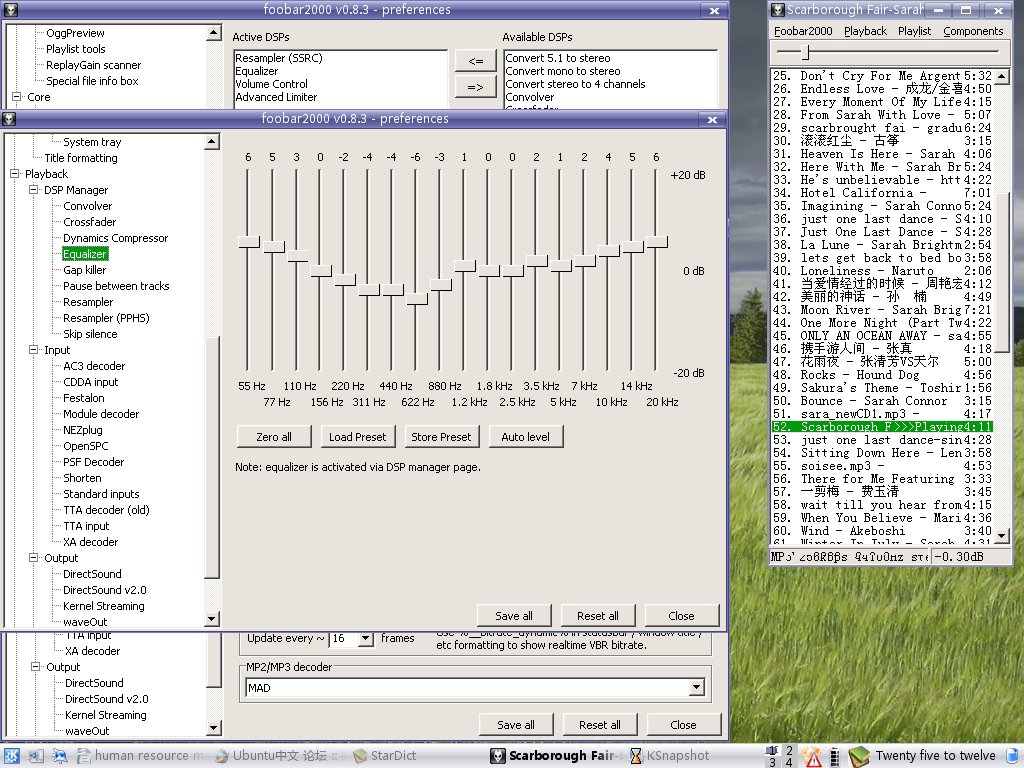This screenshot has width=1024, height=768.
Task: Open the Foobar2000 menu
Action: point(803,31)
